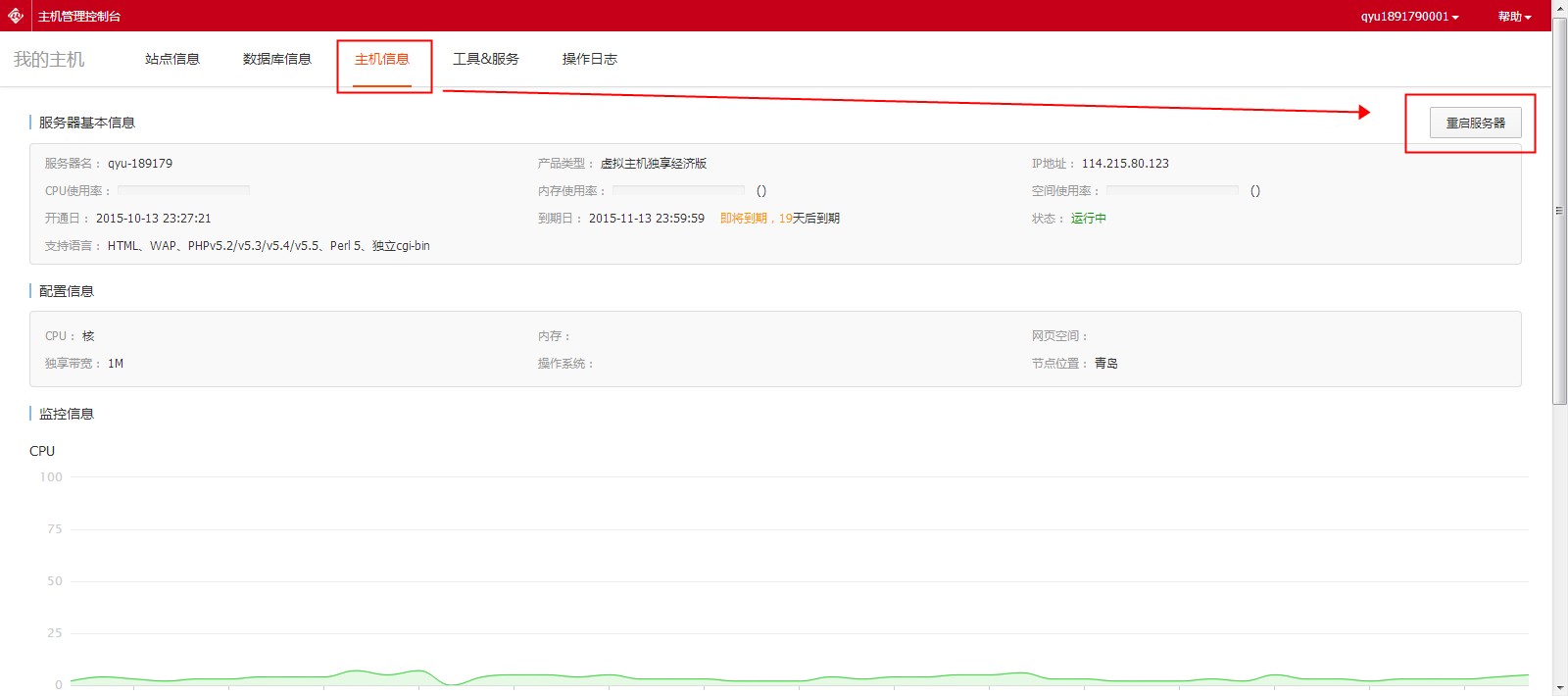Select the 主机信息 tab
The height and width of the screenshot is (696, 1568).
click(x=382, y=59)
